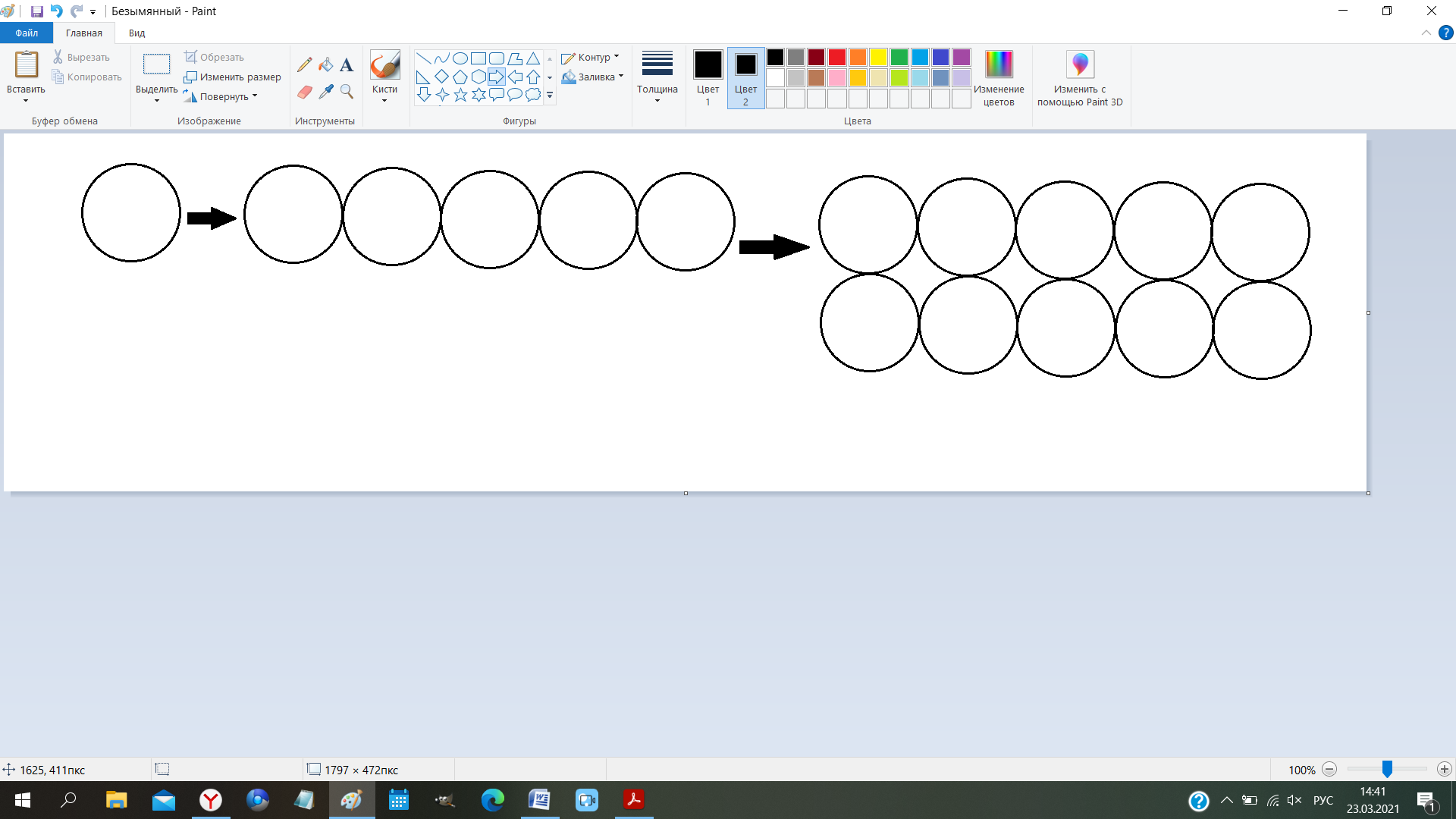Click Изменить размер button
Screen dimensions: 1456x819
click(x=233, y=77)
